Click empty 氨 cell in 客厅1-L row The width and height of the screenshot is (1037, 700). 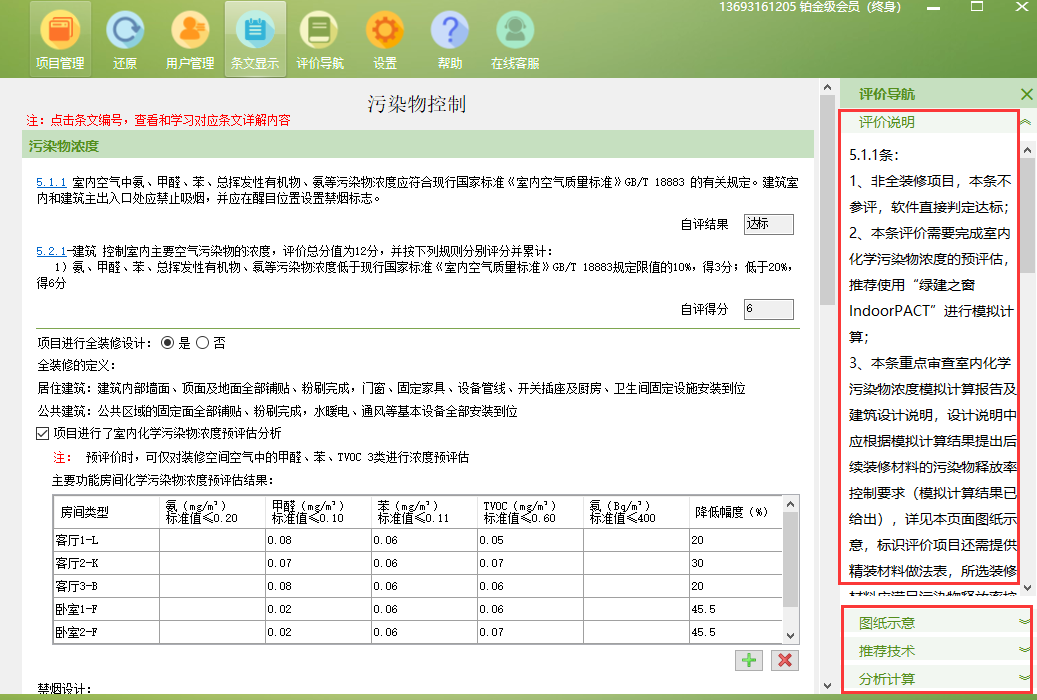[x=212, y=540]
